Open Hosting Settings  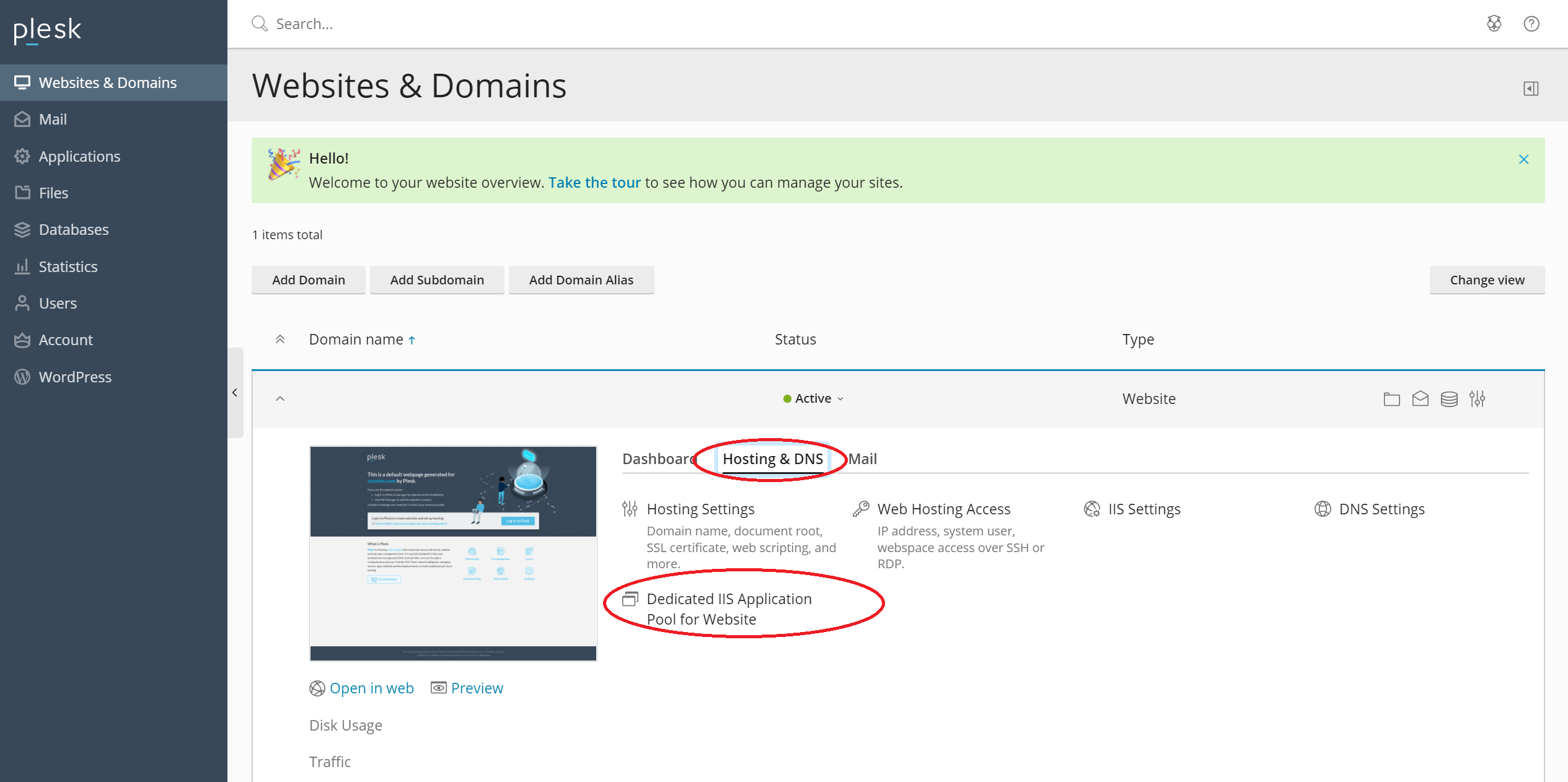click(x=700, y=509)
